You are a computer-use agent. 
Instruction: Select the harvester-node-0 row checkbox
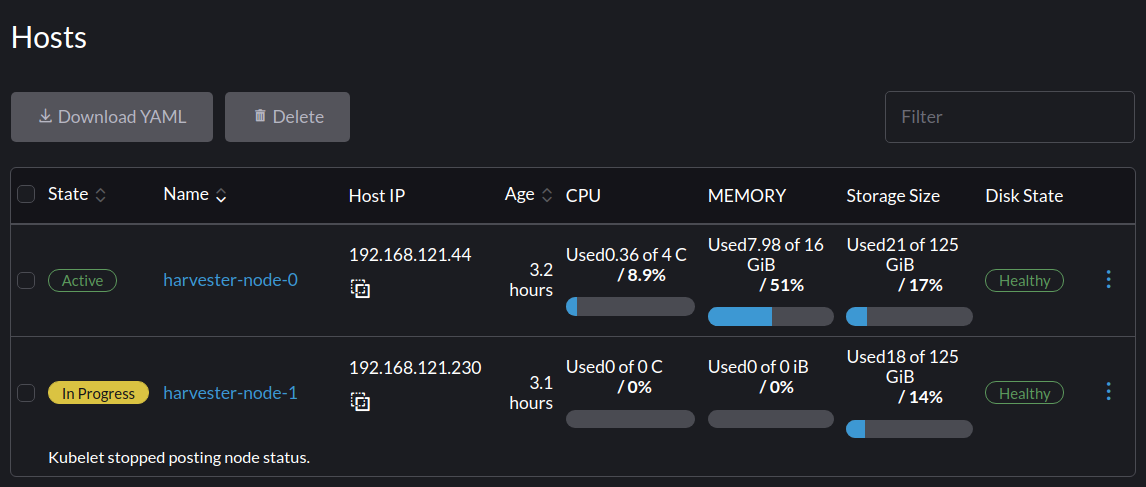tap(27, 281)
